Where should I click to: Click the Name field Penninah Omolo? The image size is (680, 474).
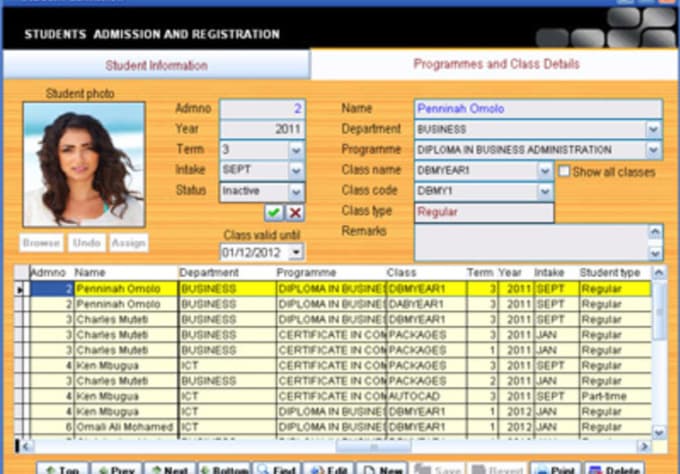point(538,109)
